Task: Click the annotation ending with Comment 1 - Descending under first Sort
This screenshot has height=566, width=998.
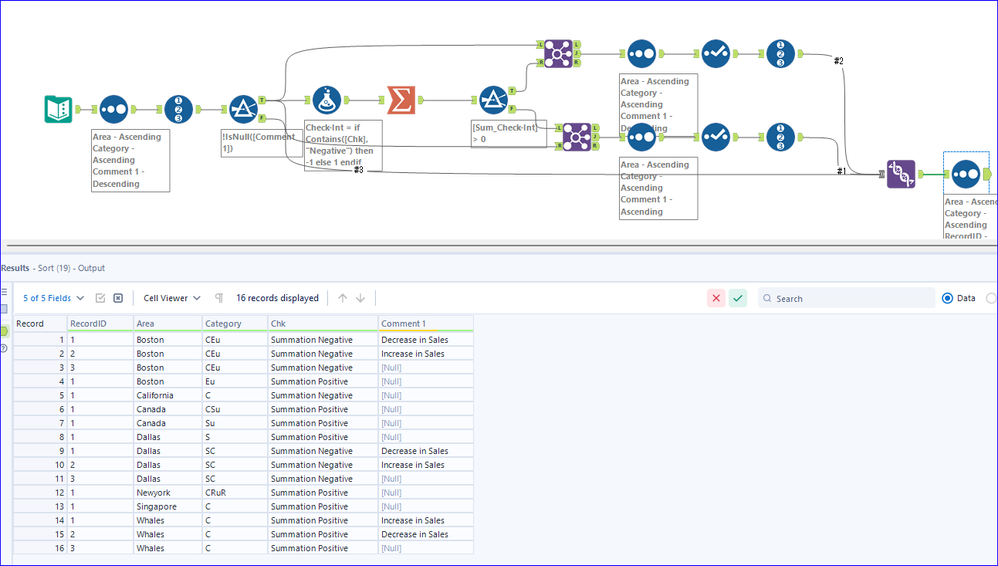Action: click(130, 160)
